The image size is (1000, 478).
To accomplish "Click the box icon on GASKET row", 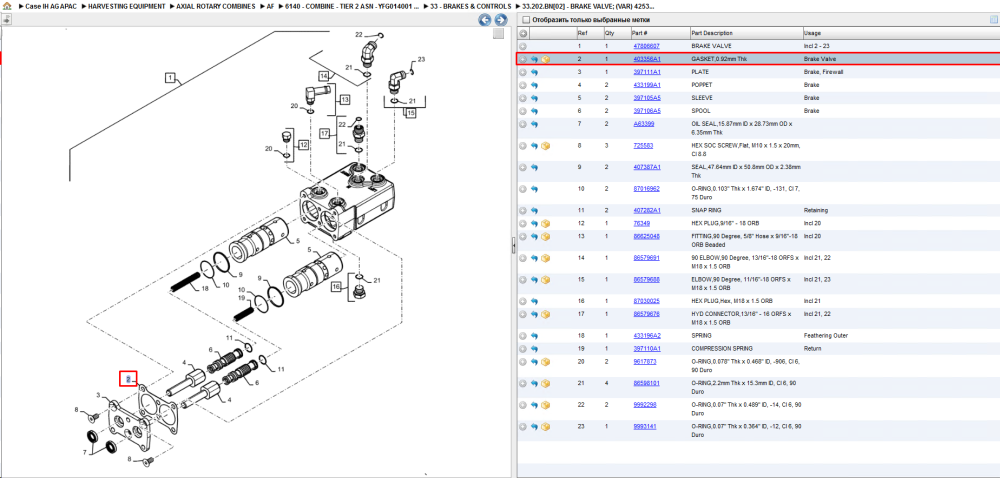I will pyautogui.click(x=546, y=59).
